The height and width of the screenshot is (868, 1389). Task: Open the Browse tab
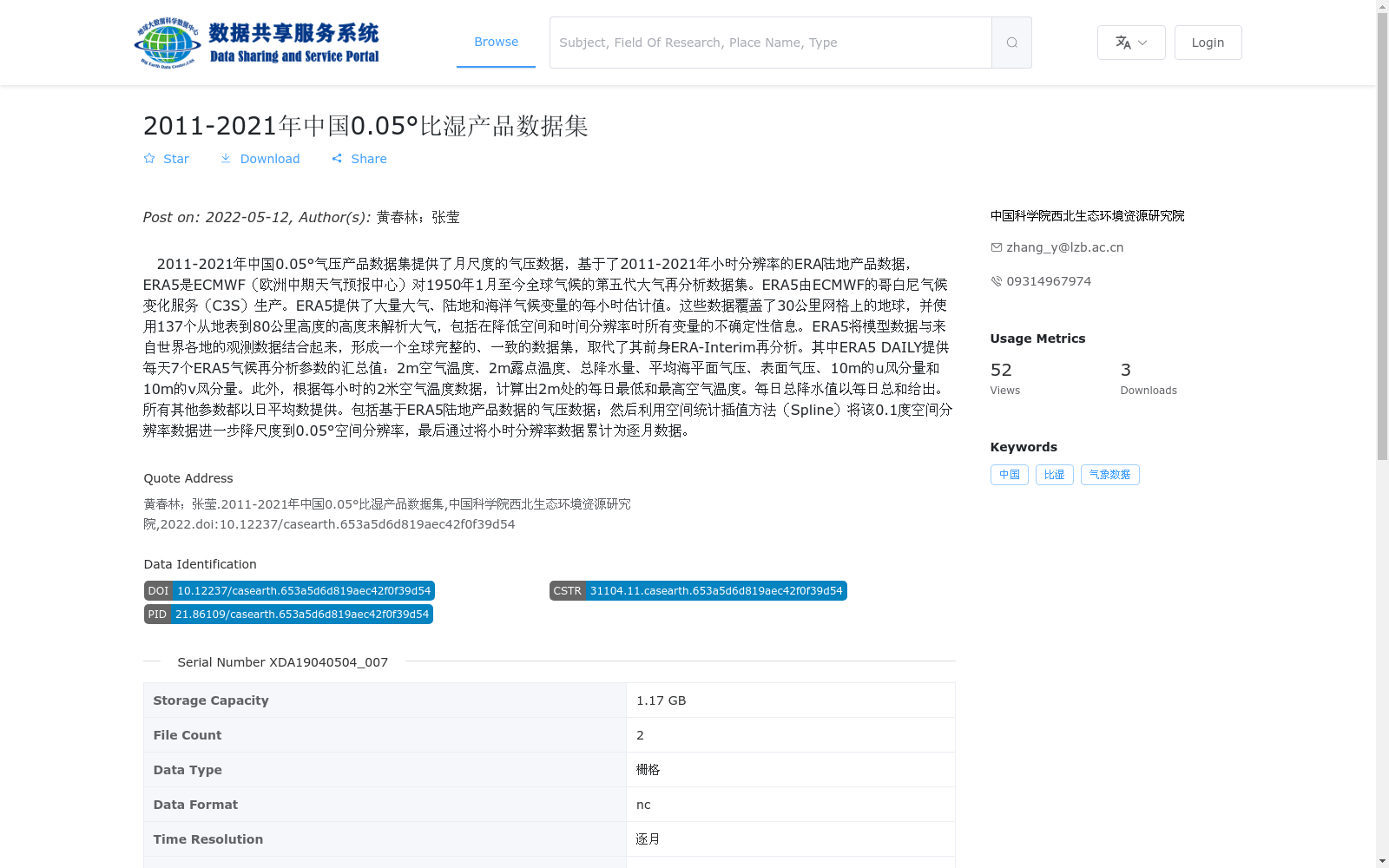tap(496, 42)
